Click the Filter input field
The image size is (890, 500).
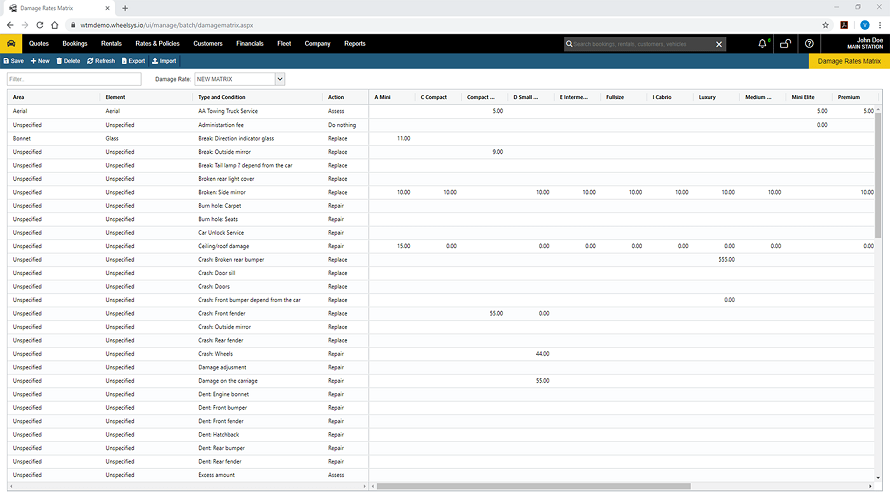click(x=74, y=79)
